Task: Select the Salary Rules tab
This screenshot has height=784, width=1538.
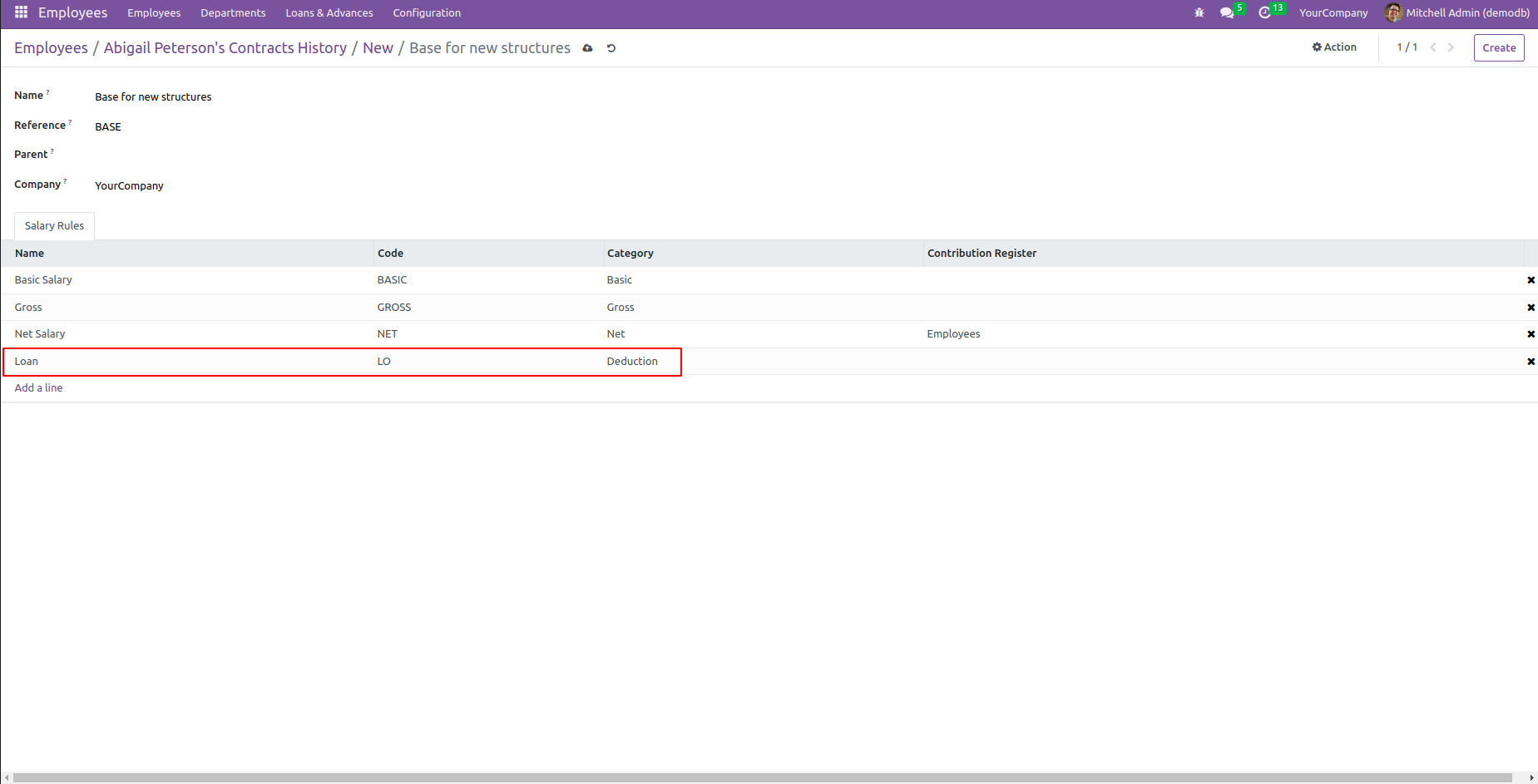Action: [x=54, y=226]
